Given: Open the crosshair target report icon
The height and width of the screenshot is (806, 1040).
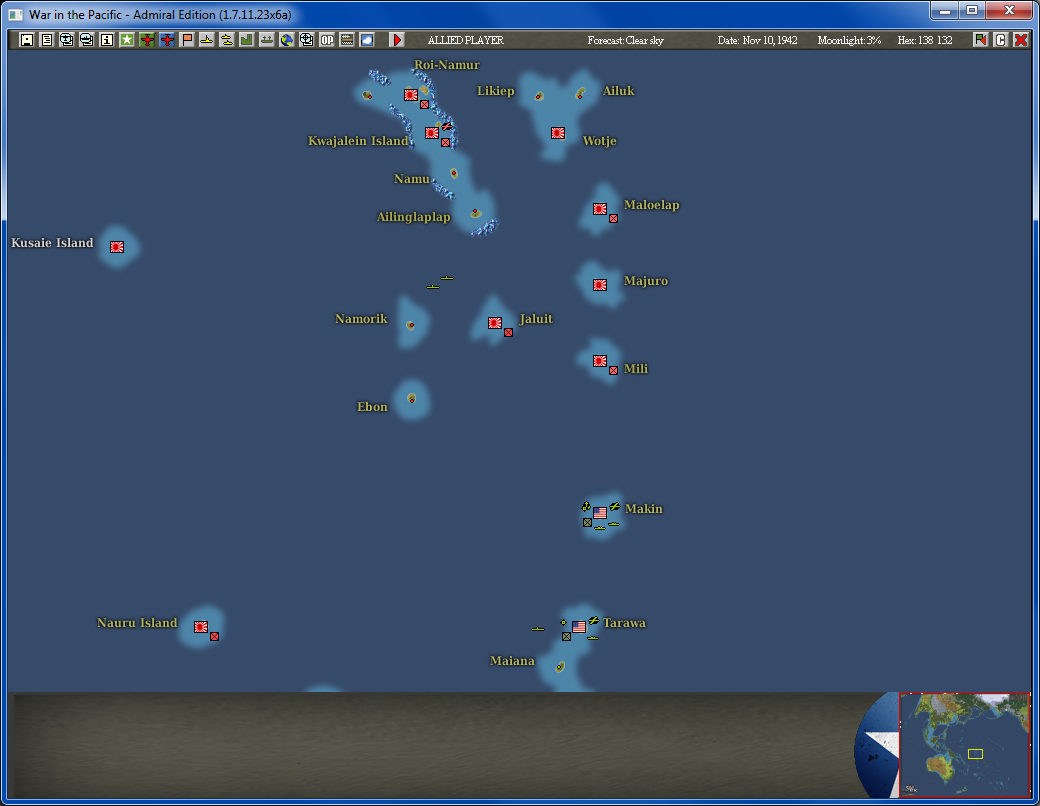Looking at the screenshot, I should [306, 40].
